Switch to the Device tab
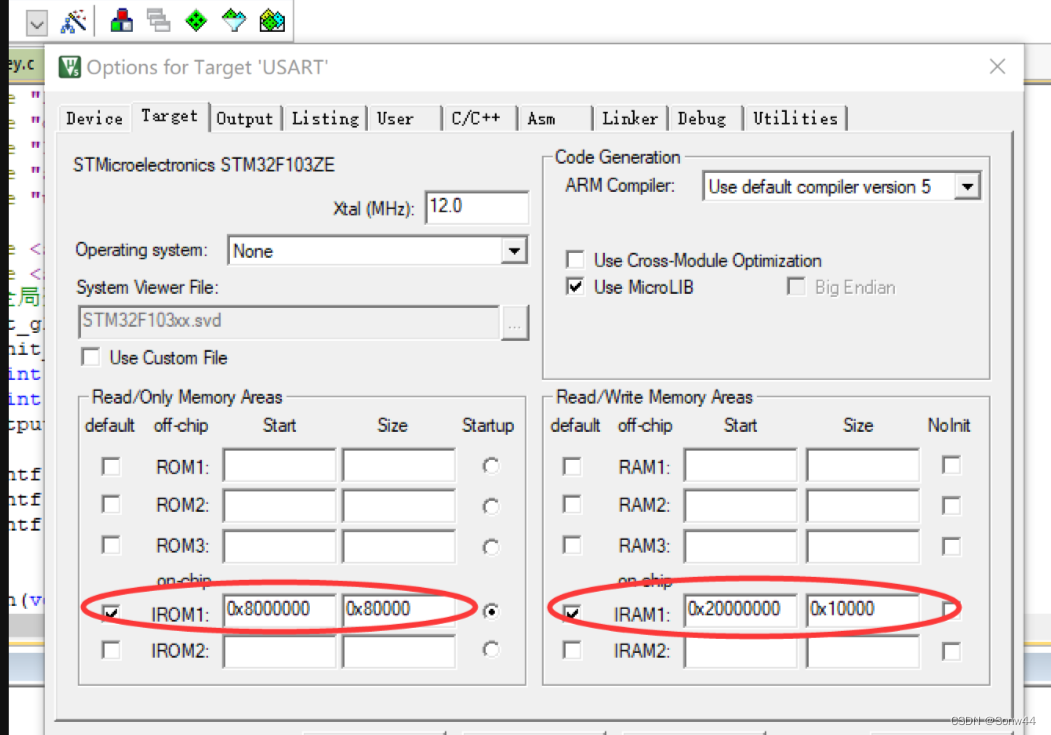Viewport: 1051px width, 735px height. pos(95,119)
